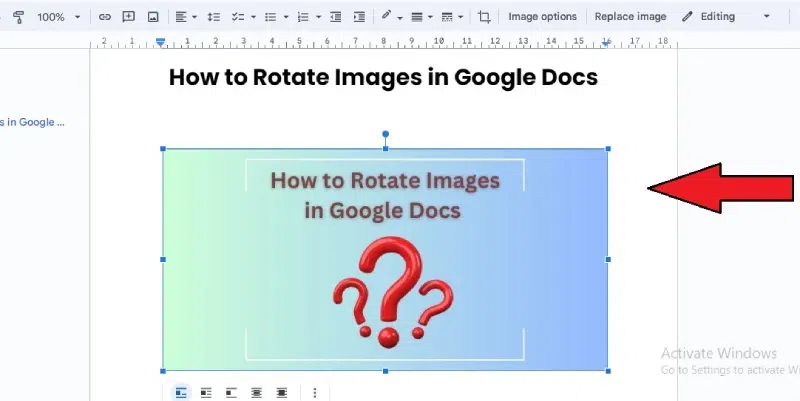Expand the checklist menu arrow
This screenshot has width=800, height=401.
(x=253, y=17)
